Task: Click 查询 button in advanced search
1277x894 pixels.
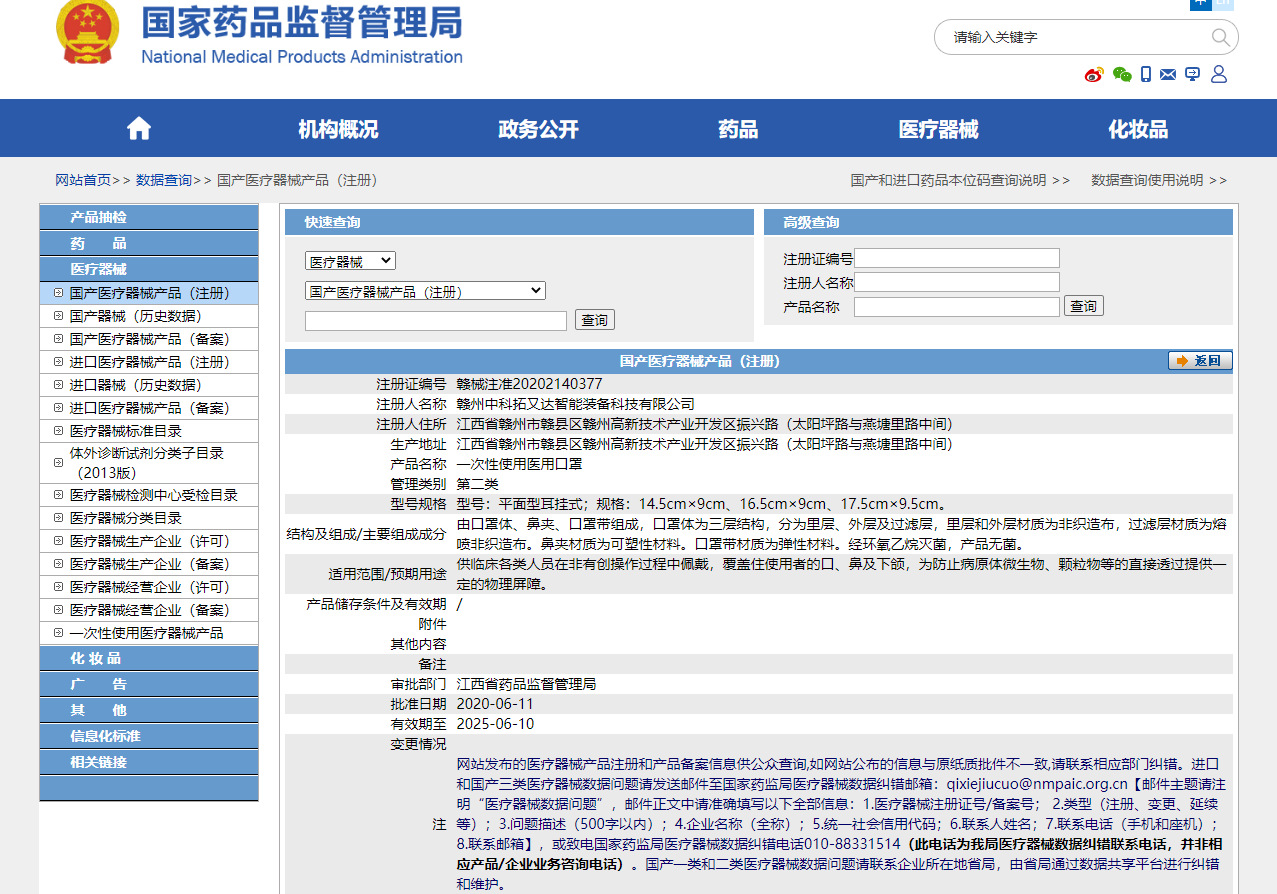Action: coord(1084,306)
